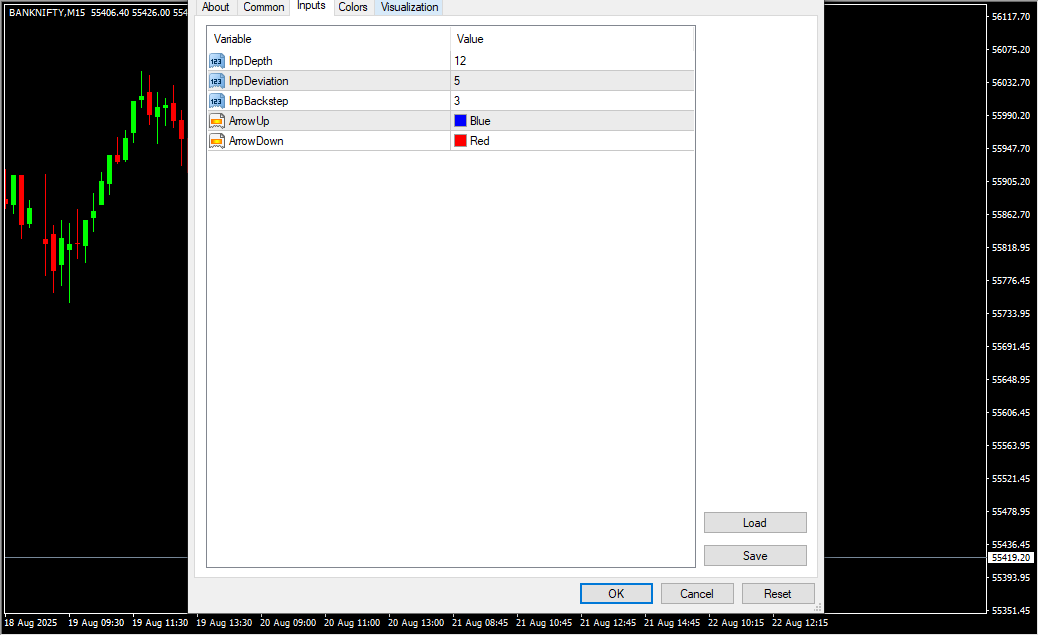Viewport: 1039px width, 636px height.
Task: Click the InpDepth integer type icon
Action: [216, 61]
